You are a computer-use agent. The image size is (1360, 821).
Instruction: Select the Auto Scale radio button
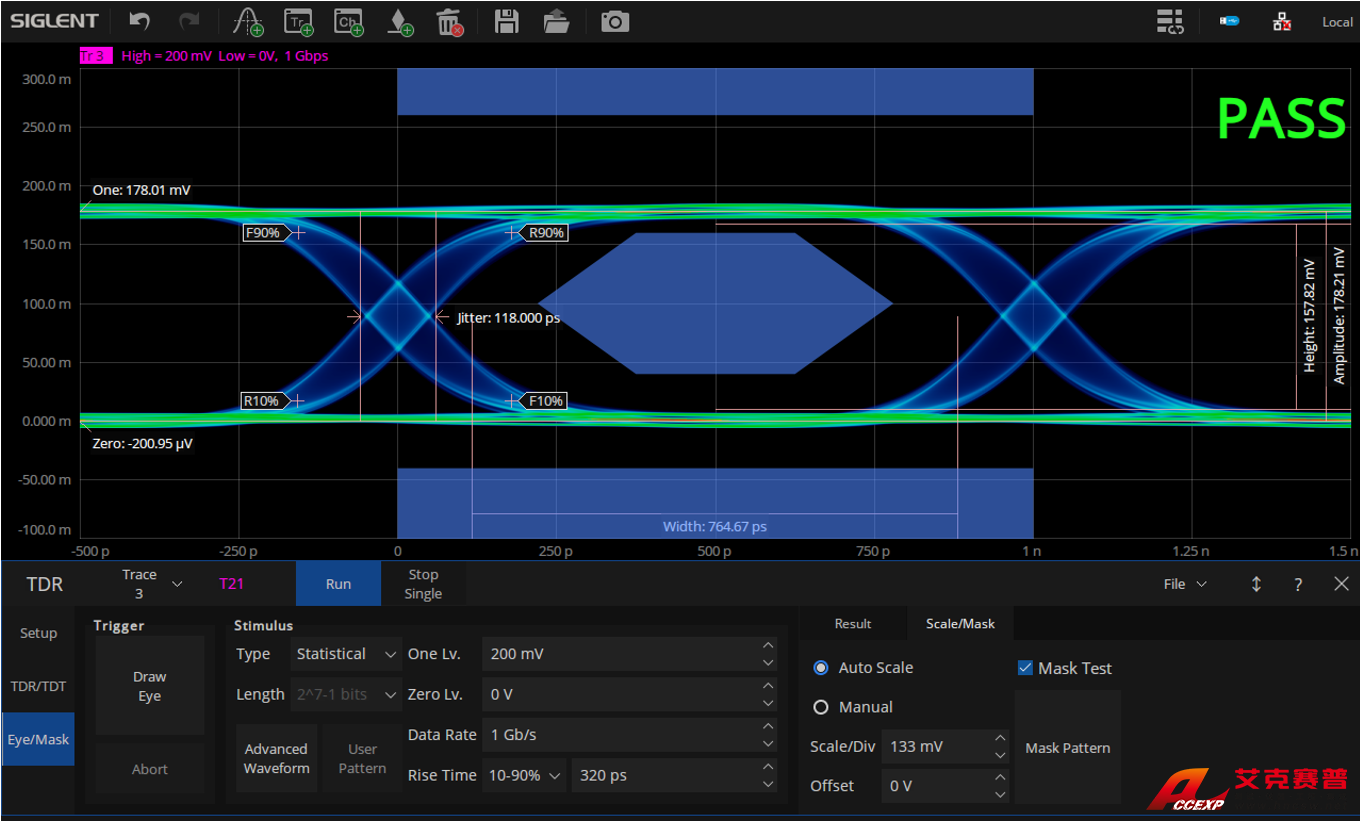(x=821, y=668)
